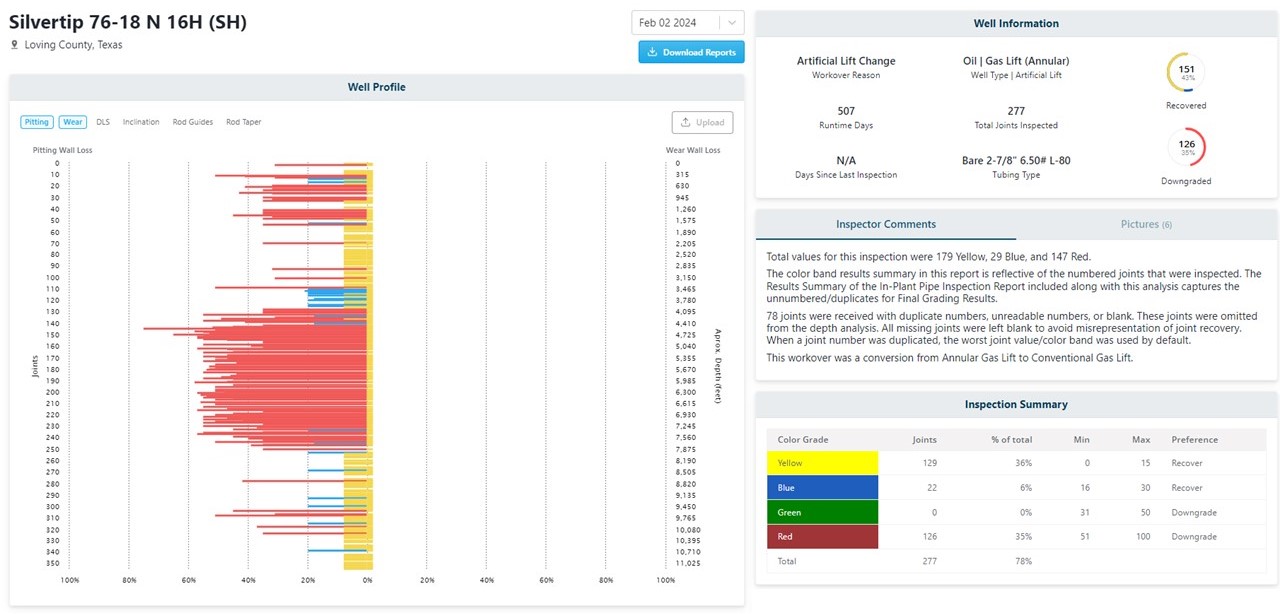This screenshot has width=1280, height=614.
Task: Click the 22 joints cell in Blue row
Action: click(x=932, y=488)
